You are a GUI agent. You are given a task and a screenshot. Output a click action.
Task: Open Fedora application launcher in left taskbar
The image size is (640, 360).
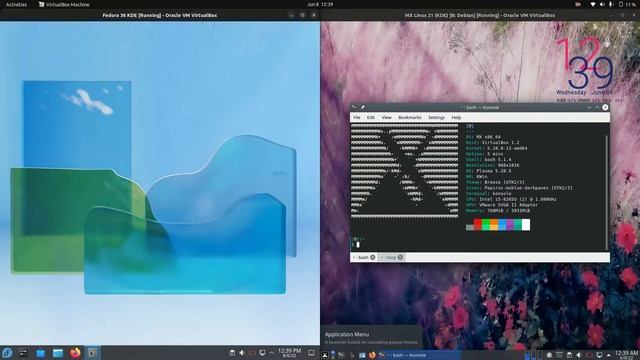pyautogui.click(x=7, y=353)
